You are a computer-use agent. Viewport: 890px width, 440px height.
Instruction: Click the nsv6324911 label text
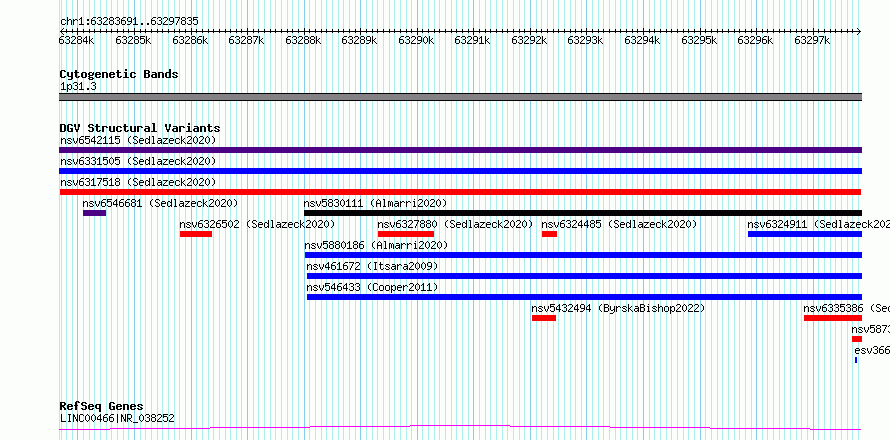(818, 224)
